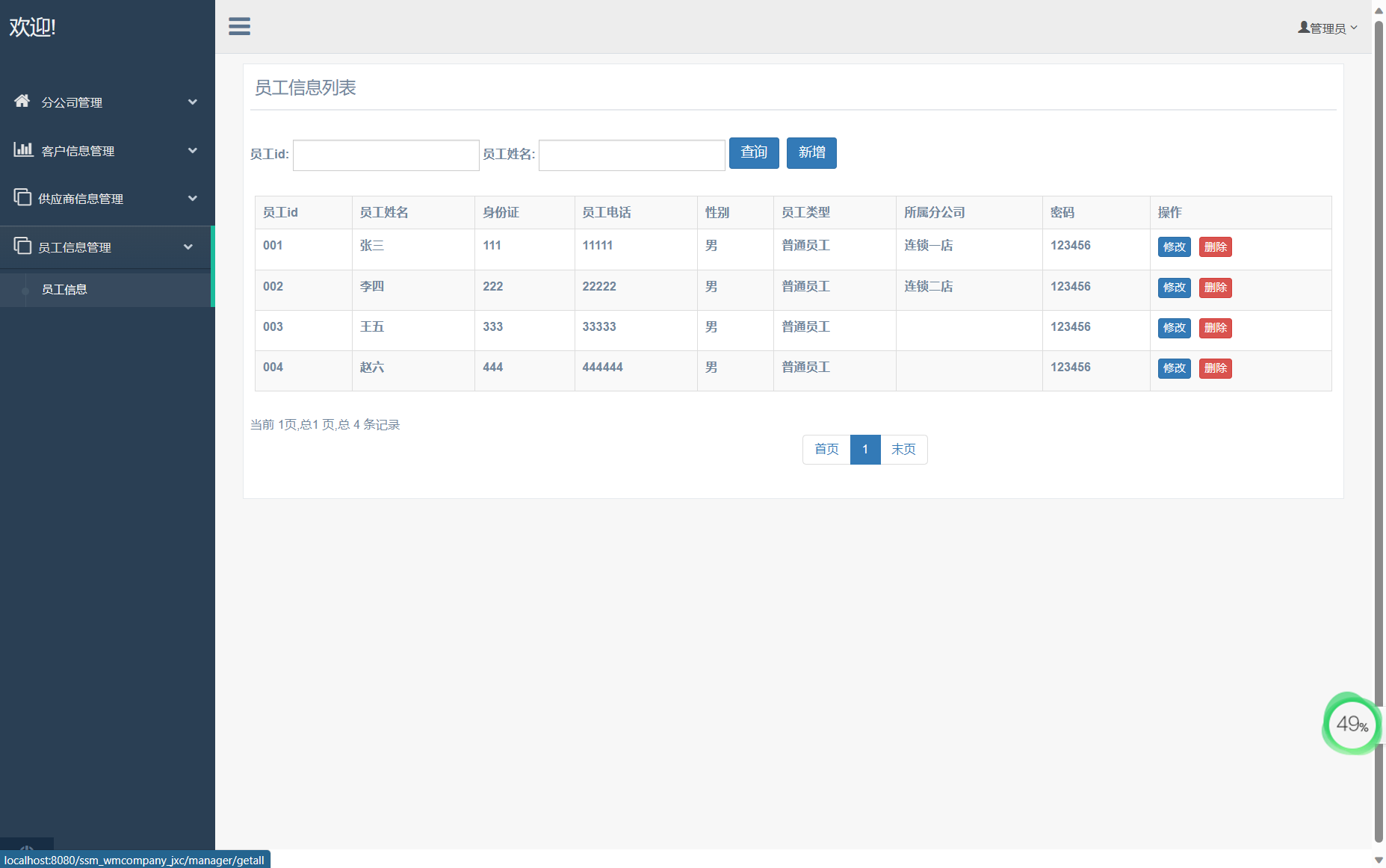The width and height of the screenshot is (1386, 868).
Task: Click 修改 for employee 张三
Action: (1174, 247)
